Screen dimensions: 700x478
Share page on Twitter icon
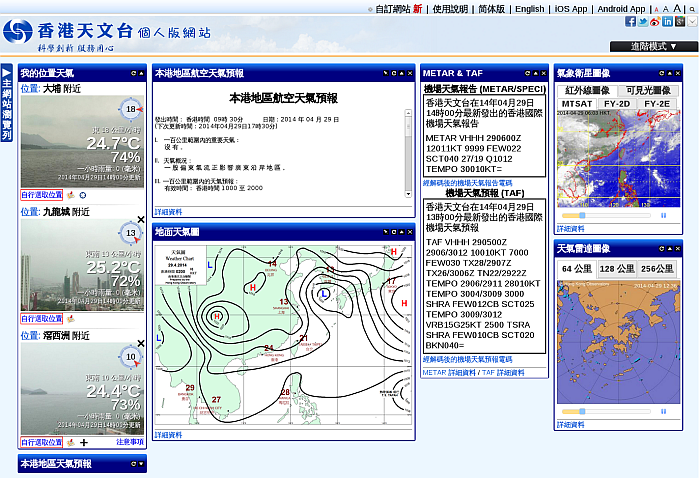point(642,21)
